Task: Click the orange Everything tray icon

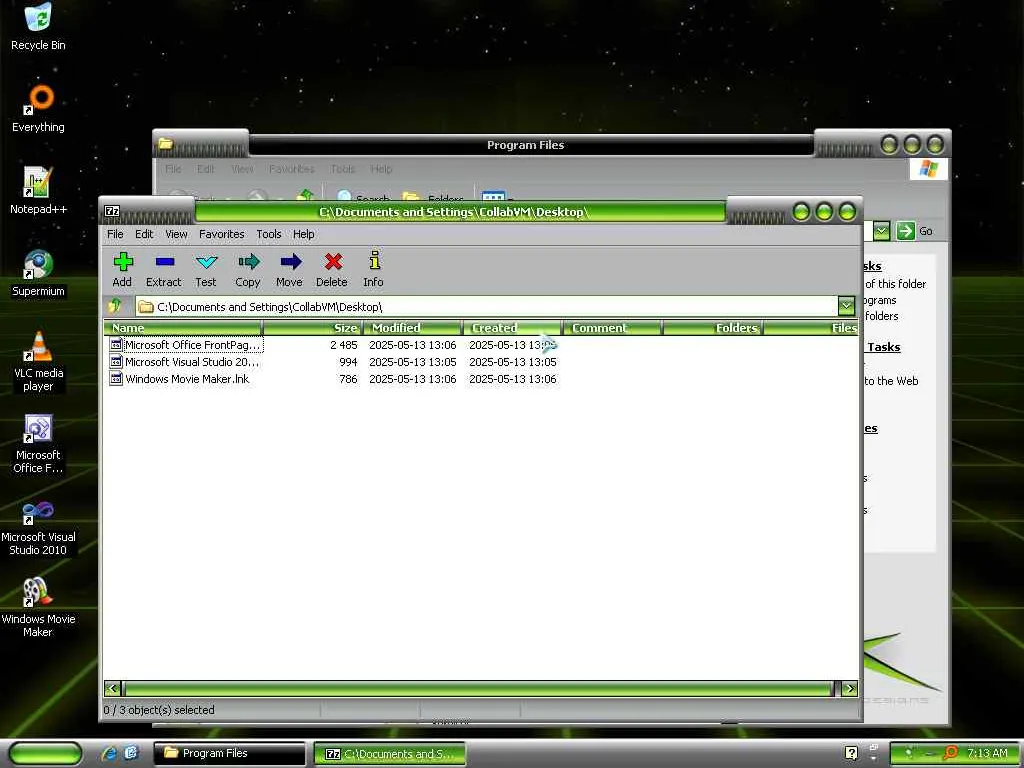Action: tap(952, 753)
